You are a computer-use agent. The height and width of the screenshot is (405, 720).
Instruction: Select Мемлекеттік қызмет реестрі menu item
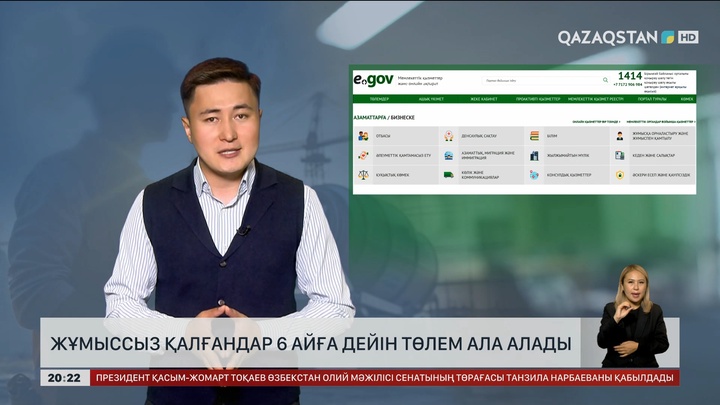tap(594, 99)
